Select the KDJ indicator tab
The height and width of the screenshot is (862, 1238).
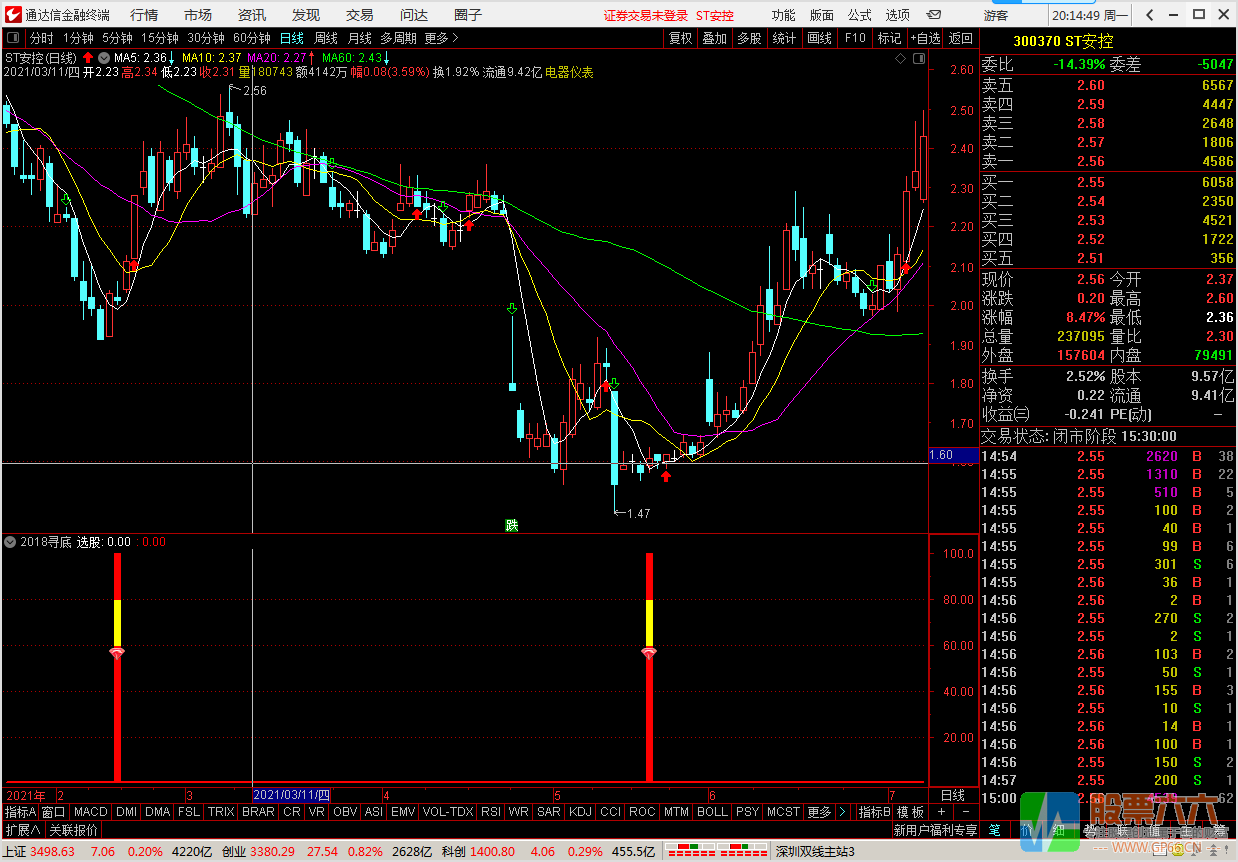tap(580, 812)
